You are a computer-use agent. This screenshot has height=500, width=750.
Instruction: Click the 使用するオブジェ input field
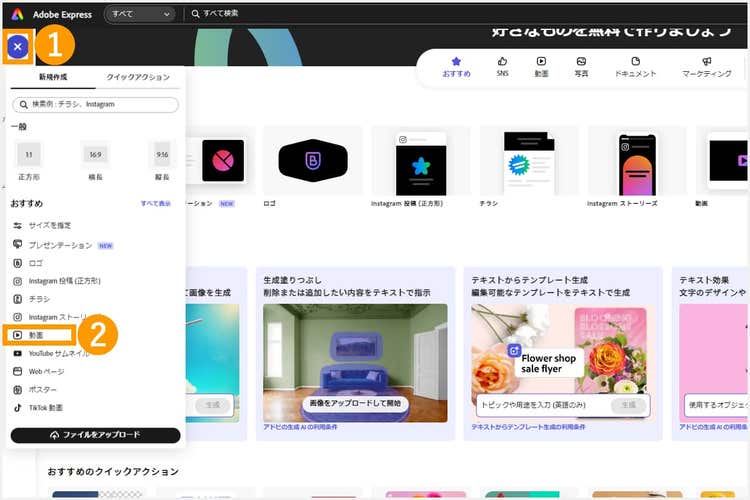(716, 405)
